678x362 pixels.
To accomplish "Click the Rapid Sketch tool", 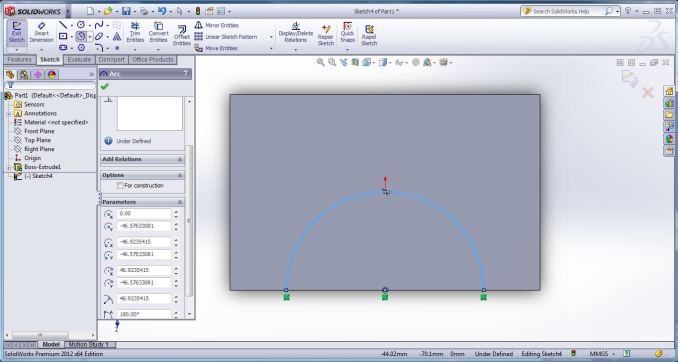I will 369,35.
